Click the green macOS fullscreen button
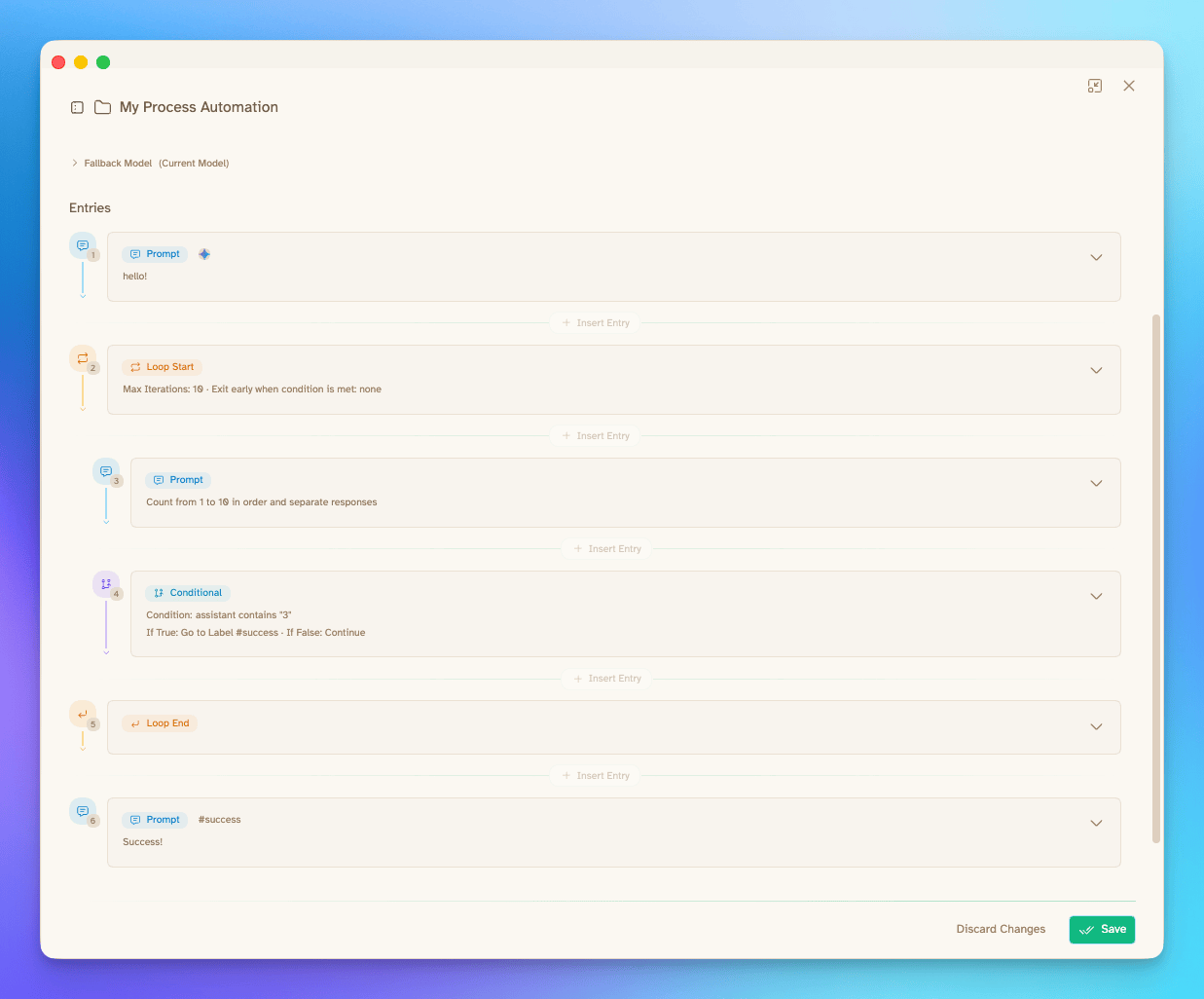Image resolution: width=1204 pixels, height=999 pixels. click(103, 62)
